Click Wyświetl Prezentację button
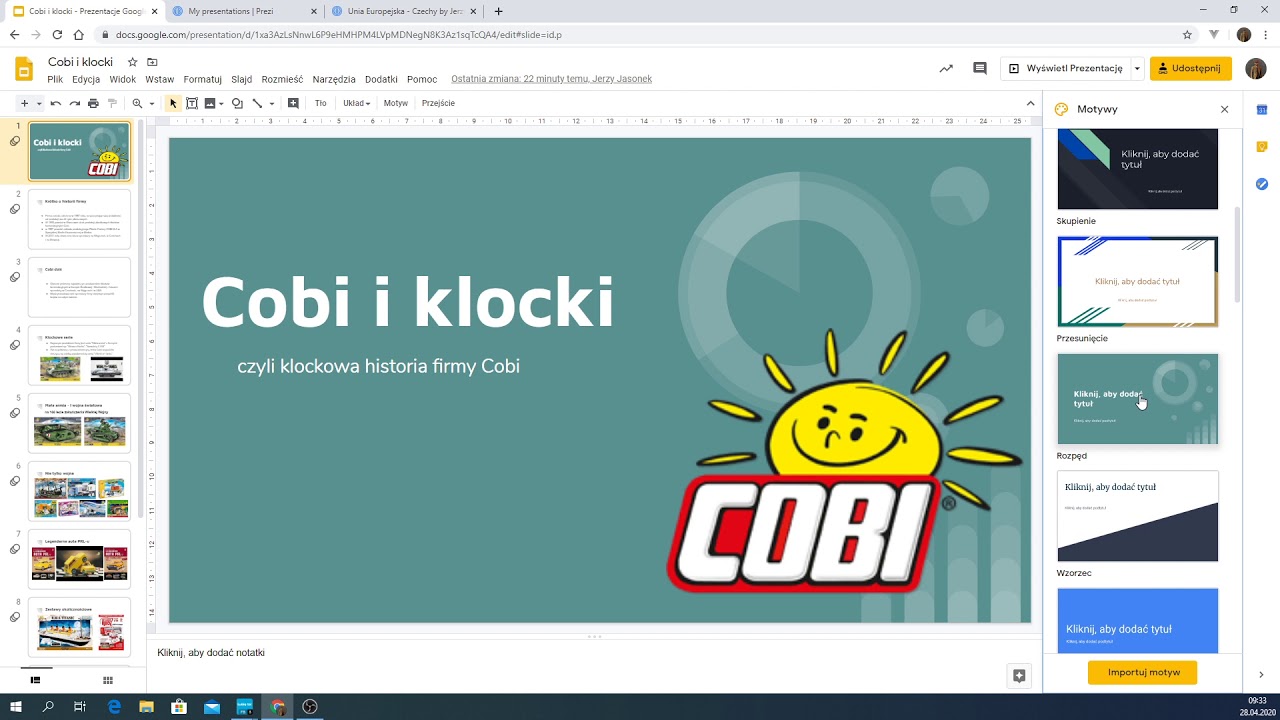1280x720 pixels. pyautogui.click(x=1065, y=68)
